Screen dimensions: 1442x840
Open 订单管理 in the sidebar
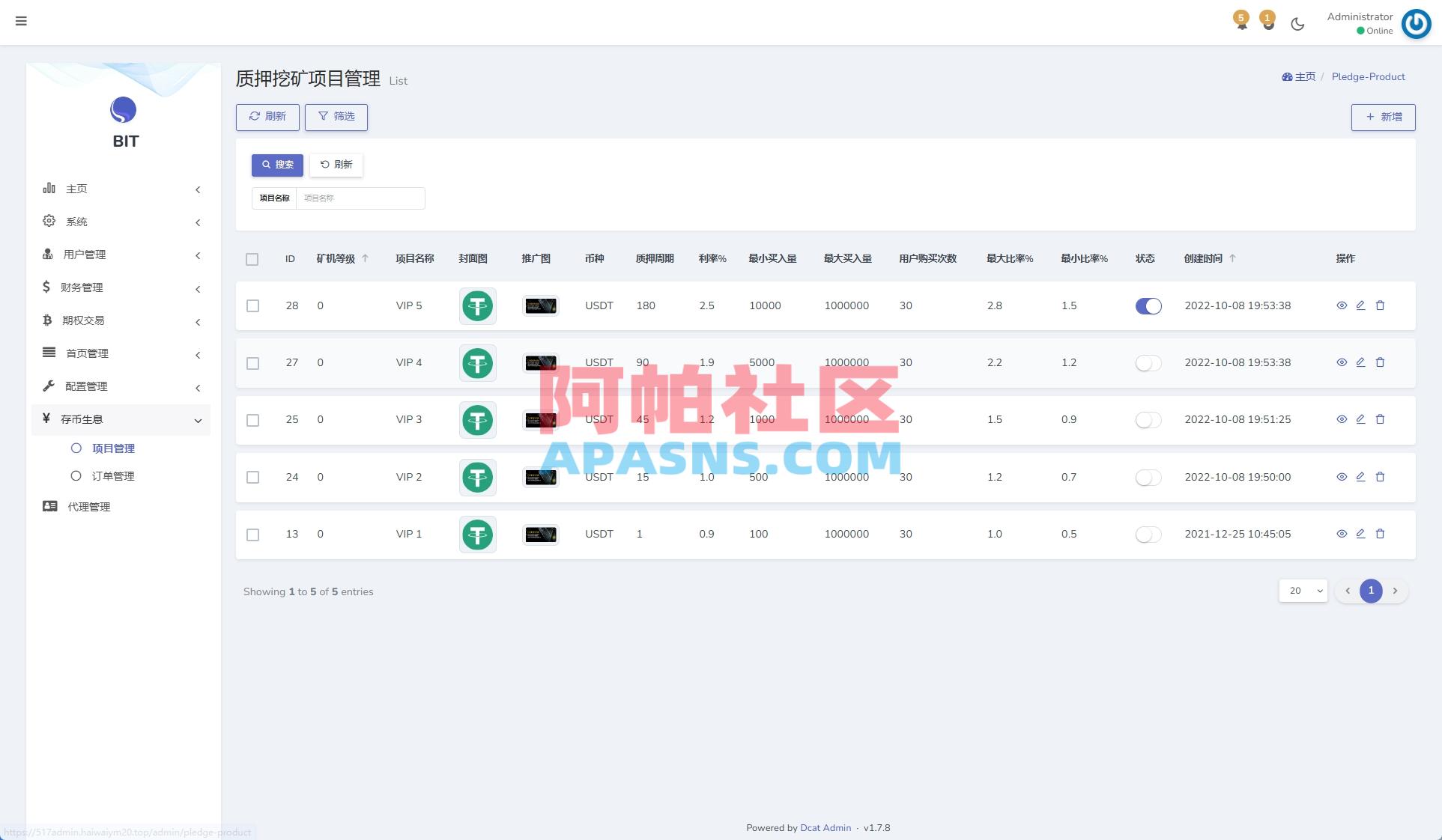pos(112,476)
